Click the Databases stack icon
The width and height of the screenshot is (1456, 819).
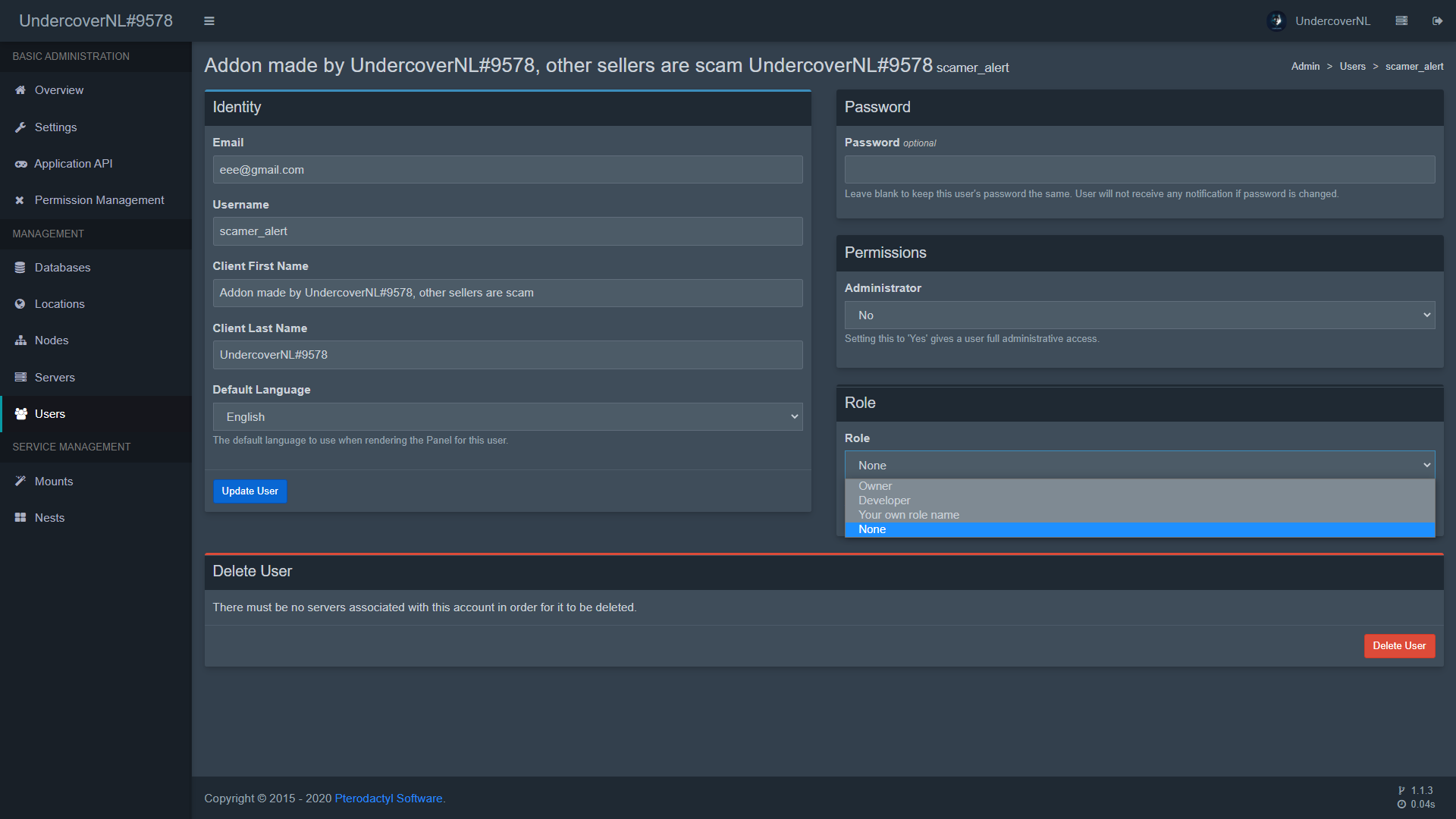tap(20, 268)
